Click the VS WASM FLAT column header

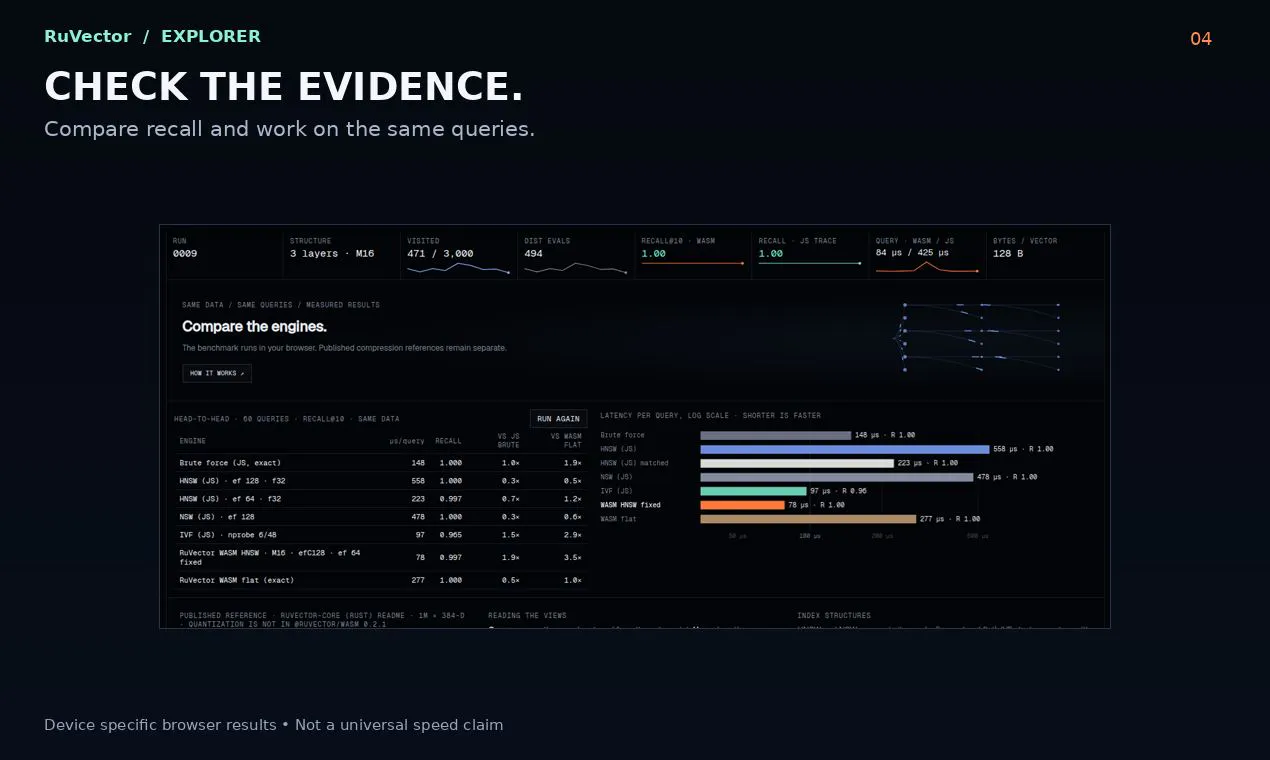click(566, 441)
